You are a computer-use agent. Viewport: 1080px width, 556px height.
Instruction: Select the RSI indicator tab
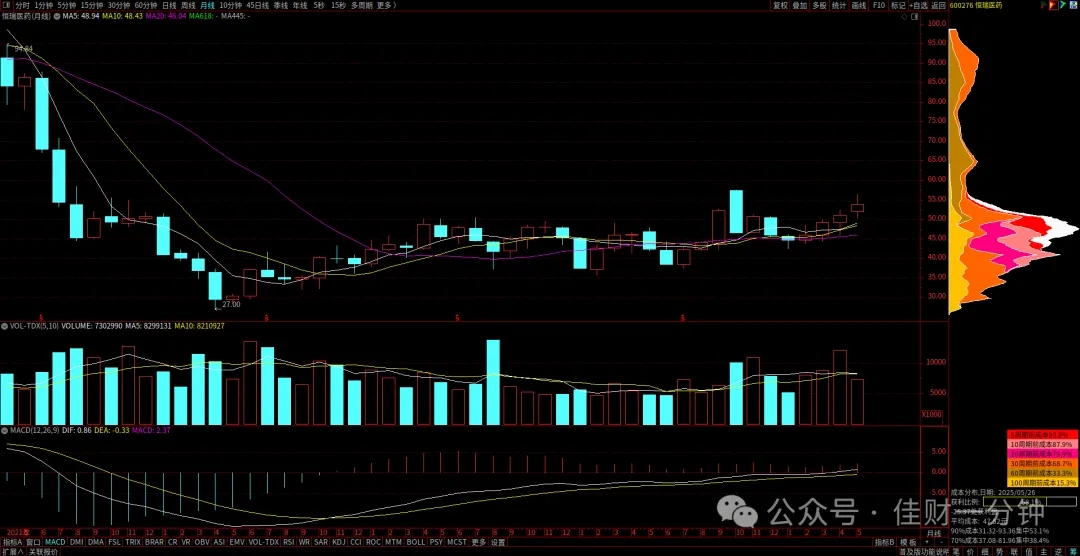click(x=289, y=542)
